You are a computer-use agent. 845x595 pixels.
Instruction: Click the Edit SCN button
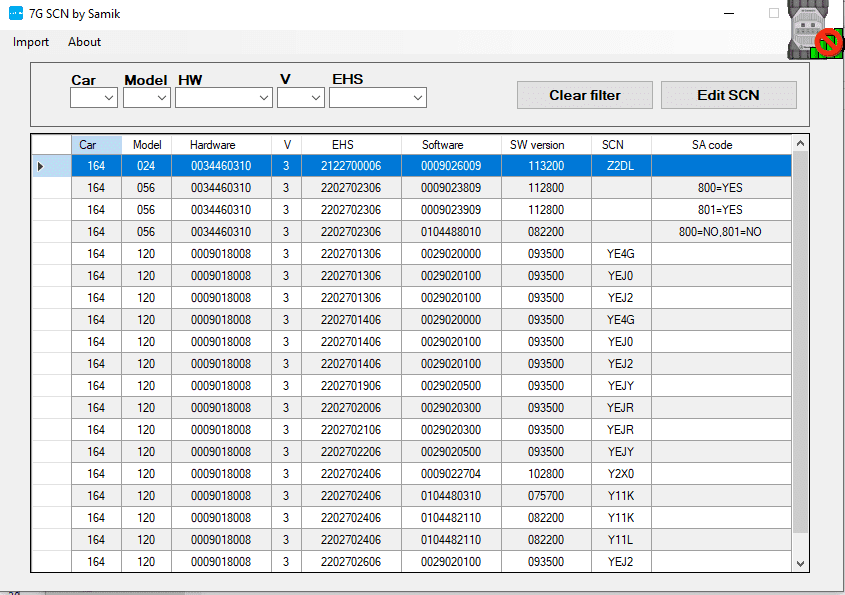[x=728, y=95]
